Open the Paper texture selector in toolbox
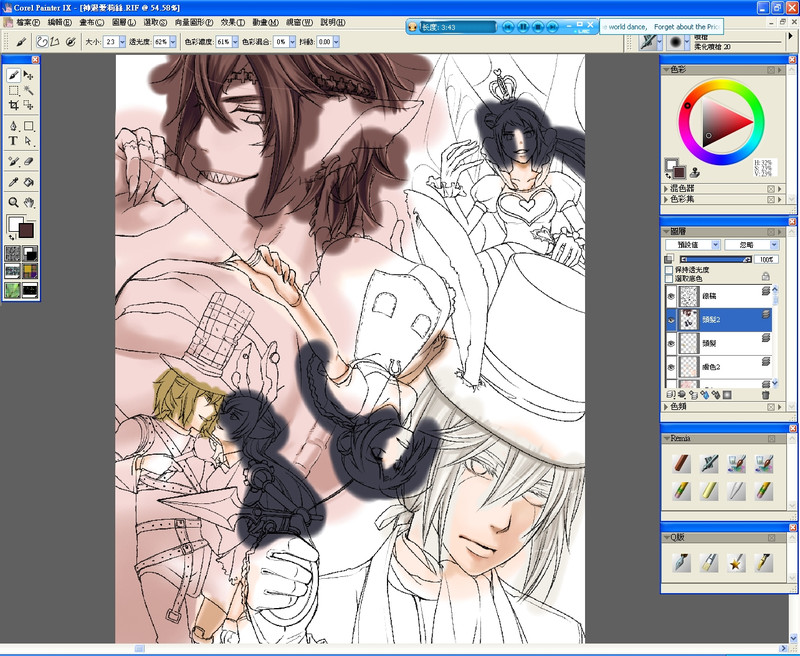 click(13, 254)
